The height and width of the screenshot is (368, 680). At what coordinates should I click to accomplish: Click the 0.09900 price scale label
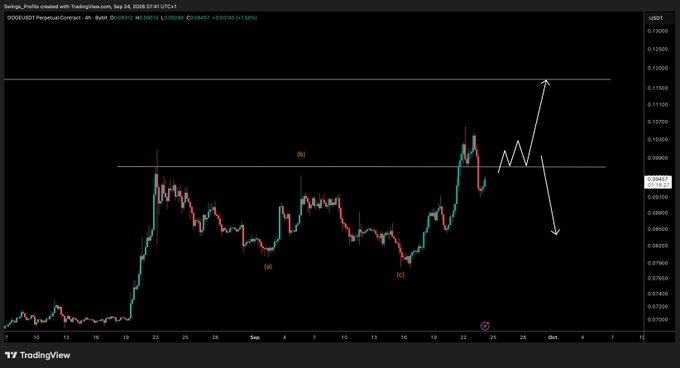(x=657, y=158)
